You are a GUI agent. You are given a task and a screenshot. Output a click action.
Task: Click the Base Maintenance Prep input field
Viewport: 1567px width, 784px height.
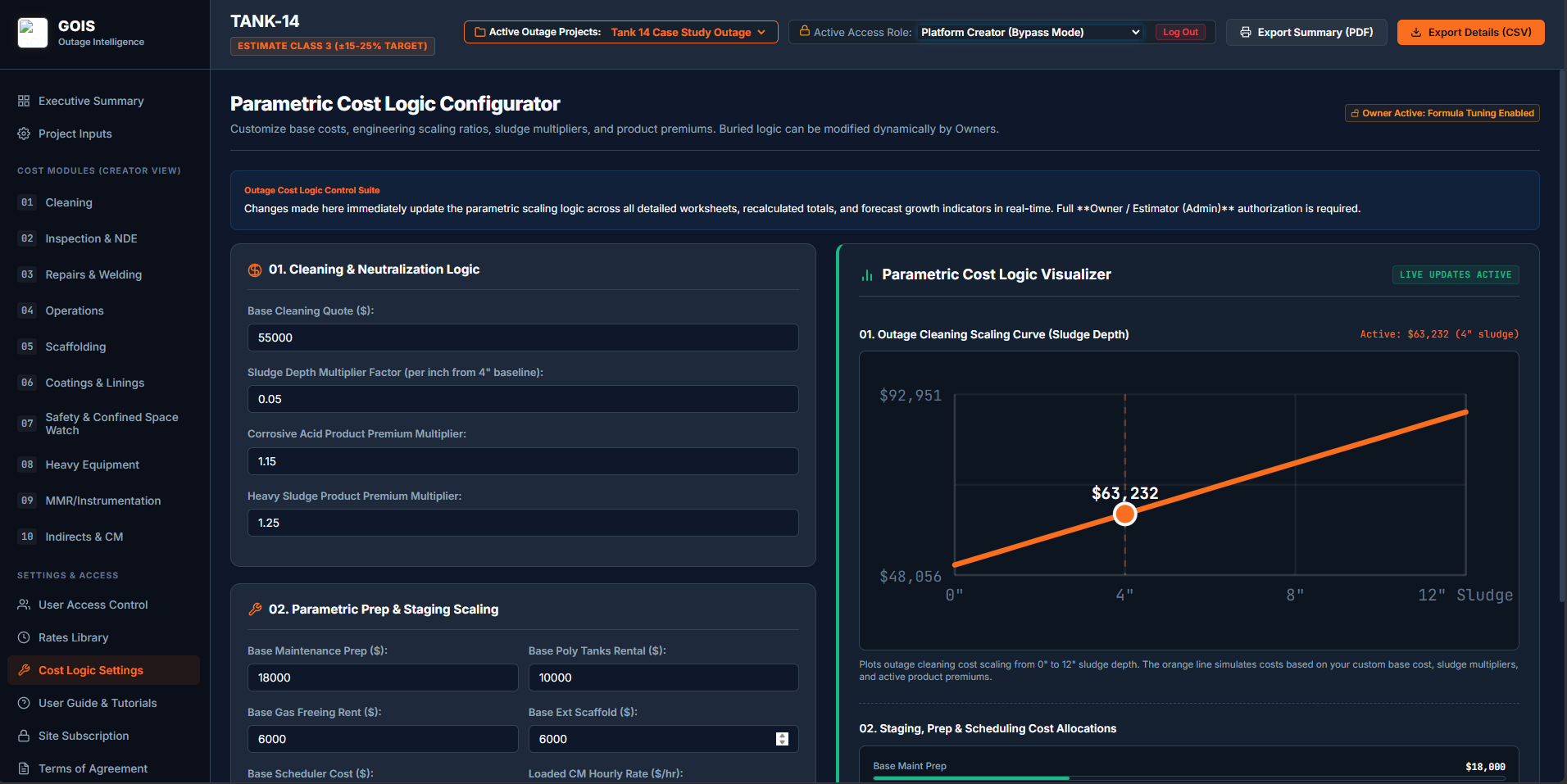click(383, 678)
